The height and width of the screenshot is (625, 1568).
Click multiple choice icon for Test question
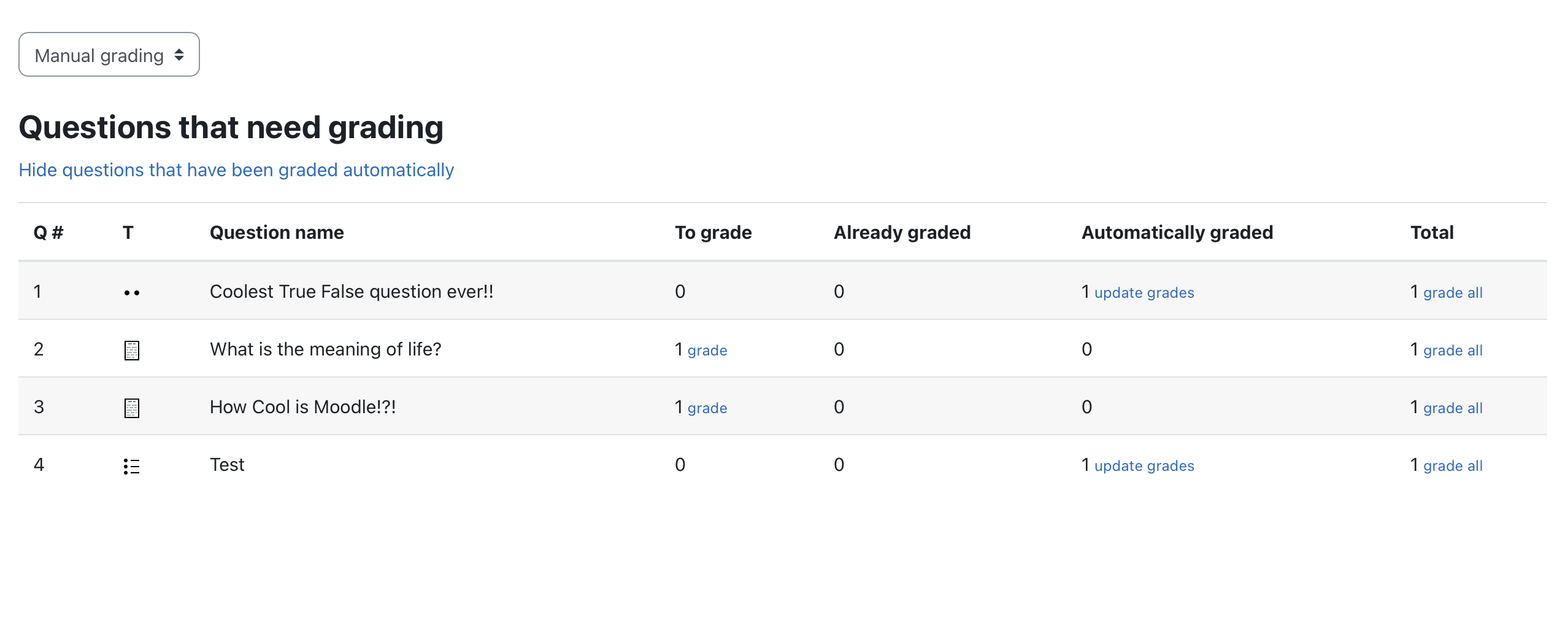point(132,467)
